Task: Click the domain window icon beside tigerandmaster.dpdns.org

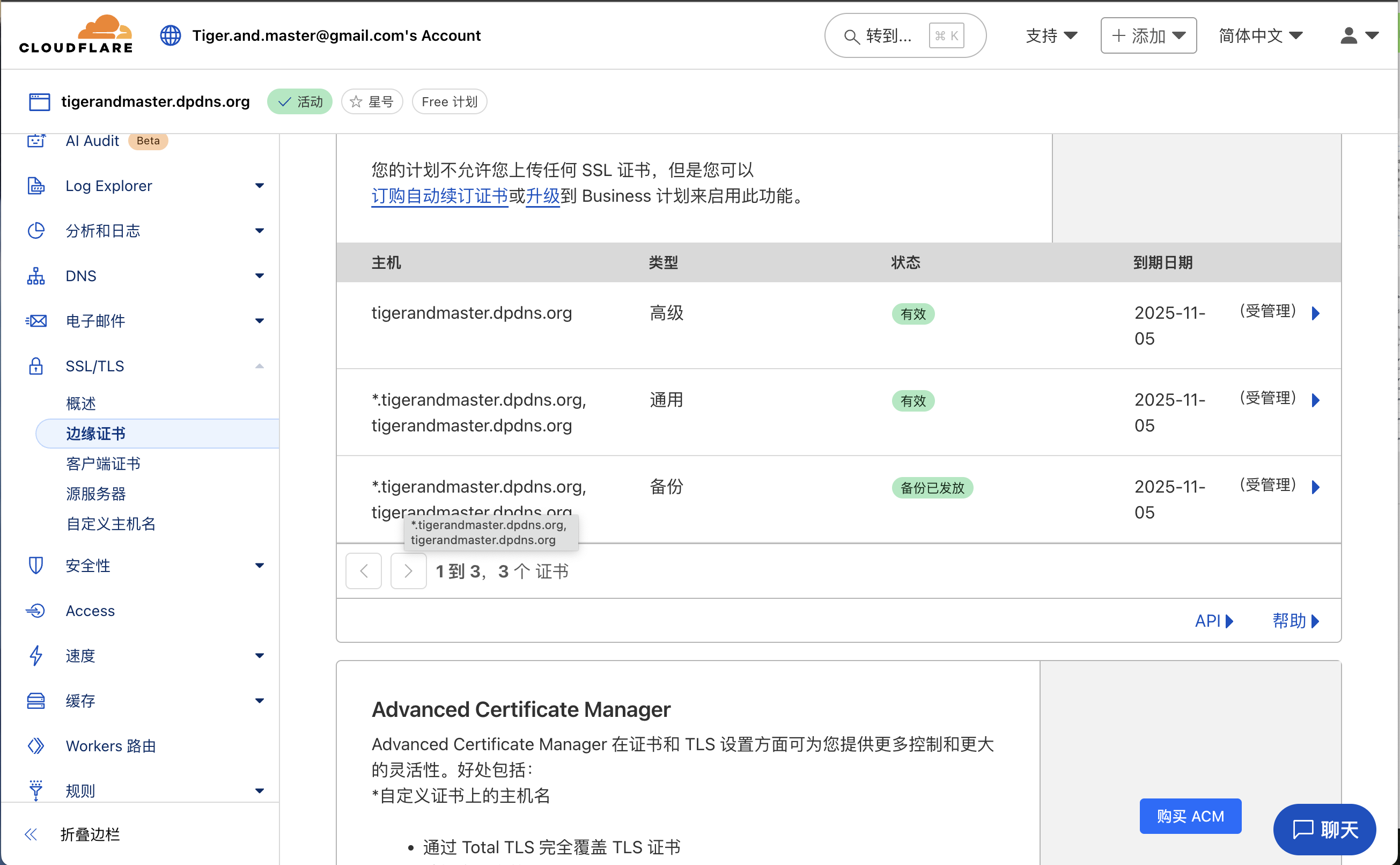Action: click(40, 102)
